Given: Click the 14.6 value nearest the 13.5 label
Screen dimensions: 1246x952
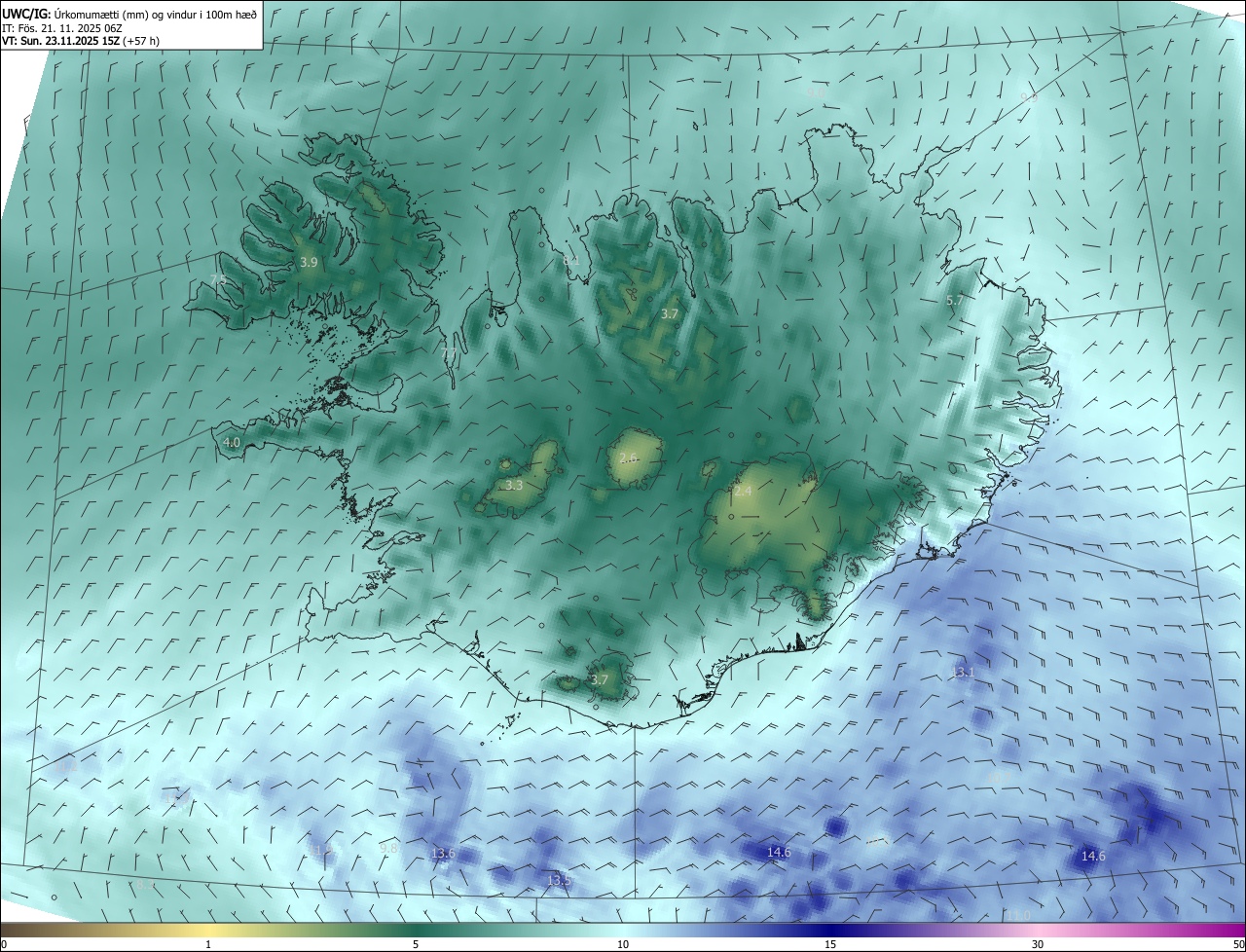Looking at the screenshot, I should tap(779, 852).
